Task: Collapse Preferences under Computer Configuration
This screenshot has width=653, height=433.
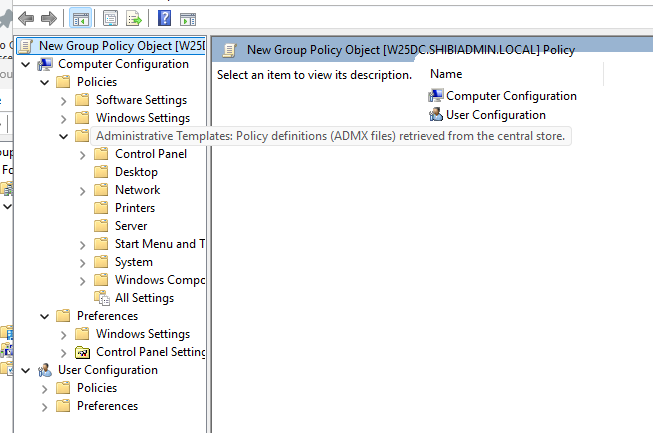Action: (45, 316)
